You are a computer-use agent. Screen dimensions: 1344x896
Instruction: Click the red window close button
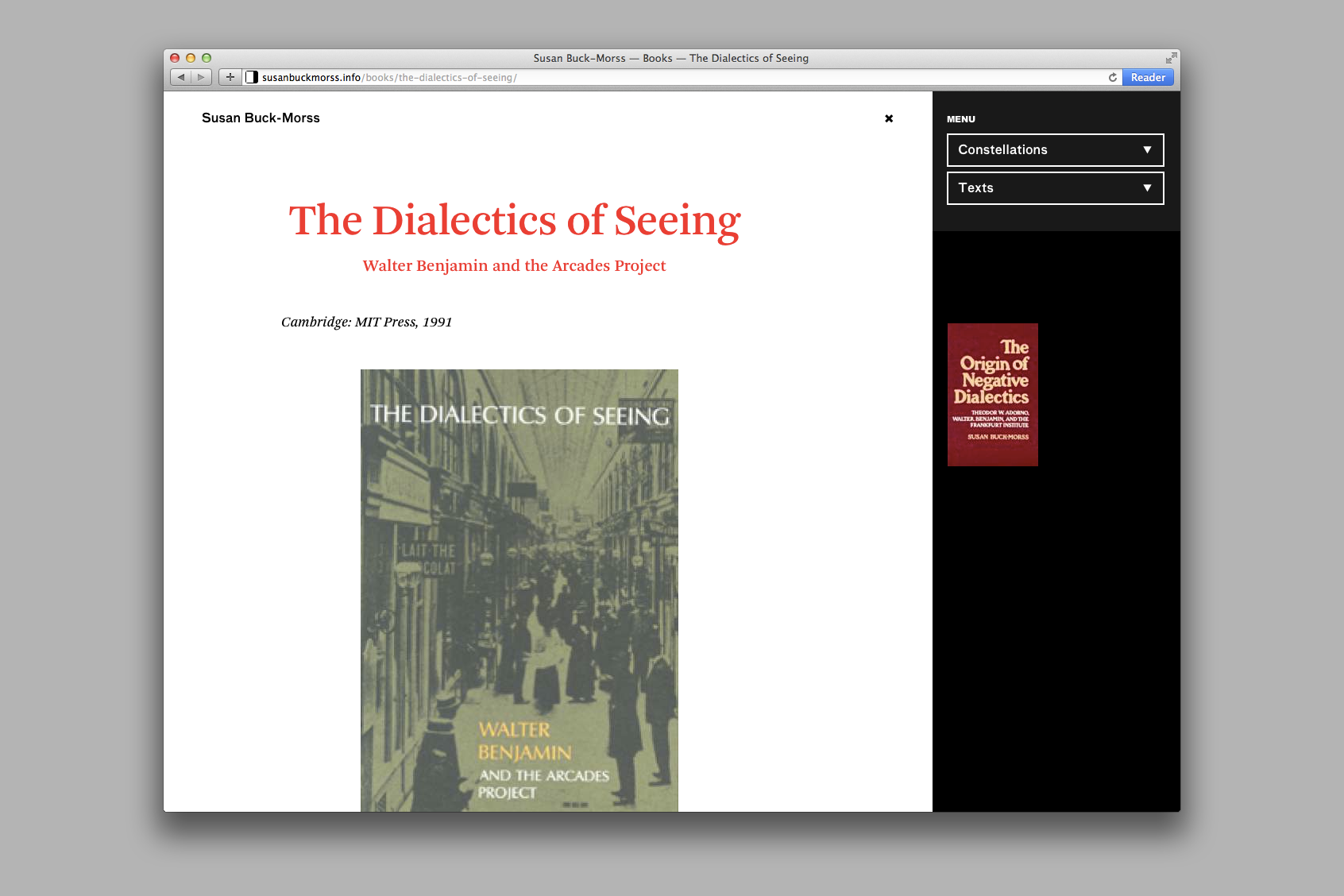click(x=175, y=58)
